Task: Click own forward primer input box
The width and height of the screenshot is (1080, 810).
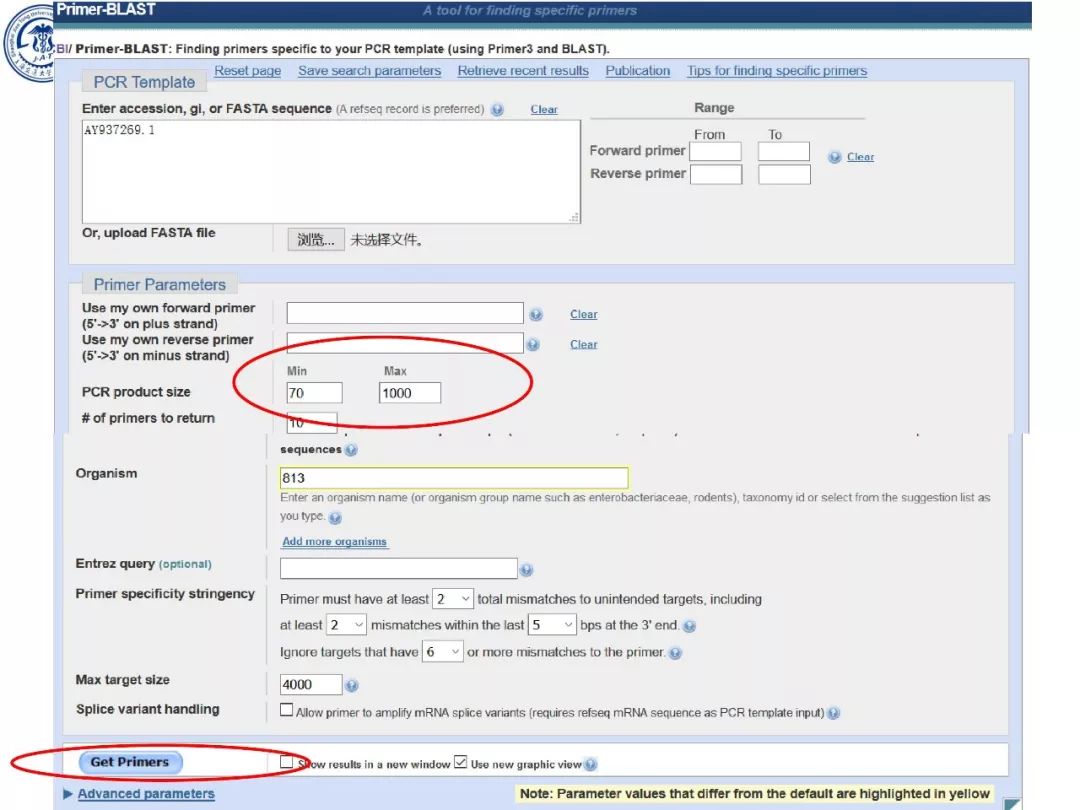Action: 405,313
